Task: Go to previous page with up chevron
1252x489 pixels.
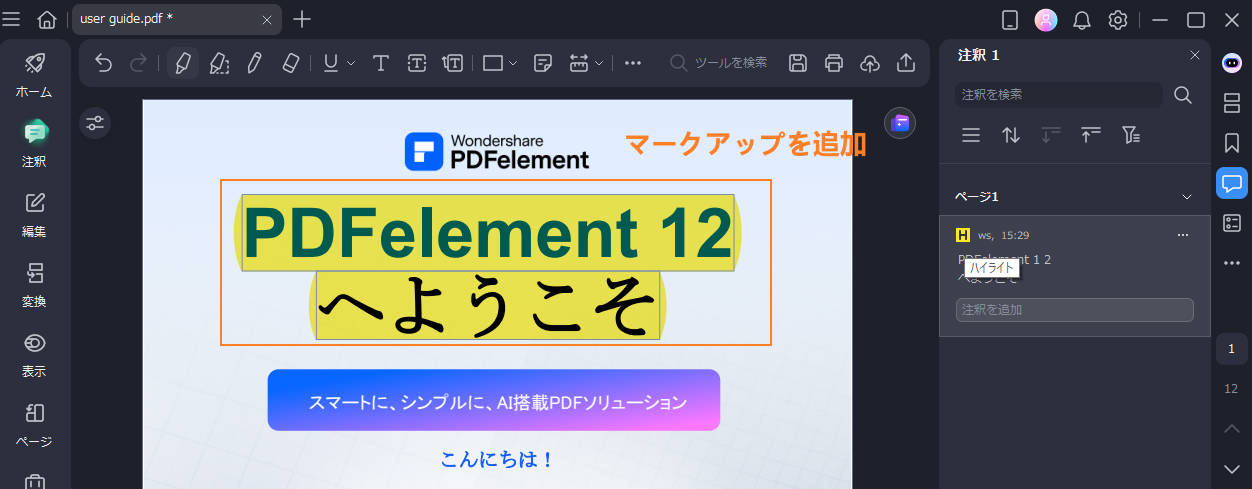Action: click(1232, 428)
